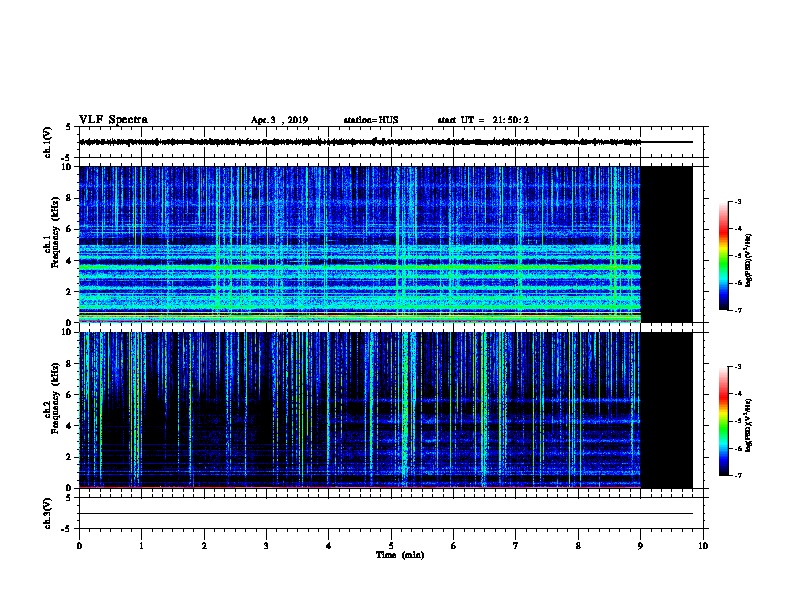This screenshot has height=612, width=792.
Task: Click the "1" tick label on the time axis
Action: click(x=141, y=546)
